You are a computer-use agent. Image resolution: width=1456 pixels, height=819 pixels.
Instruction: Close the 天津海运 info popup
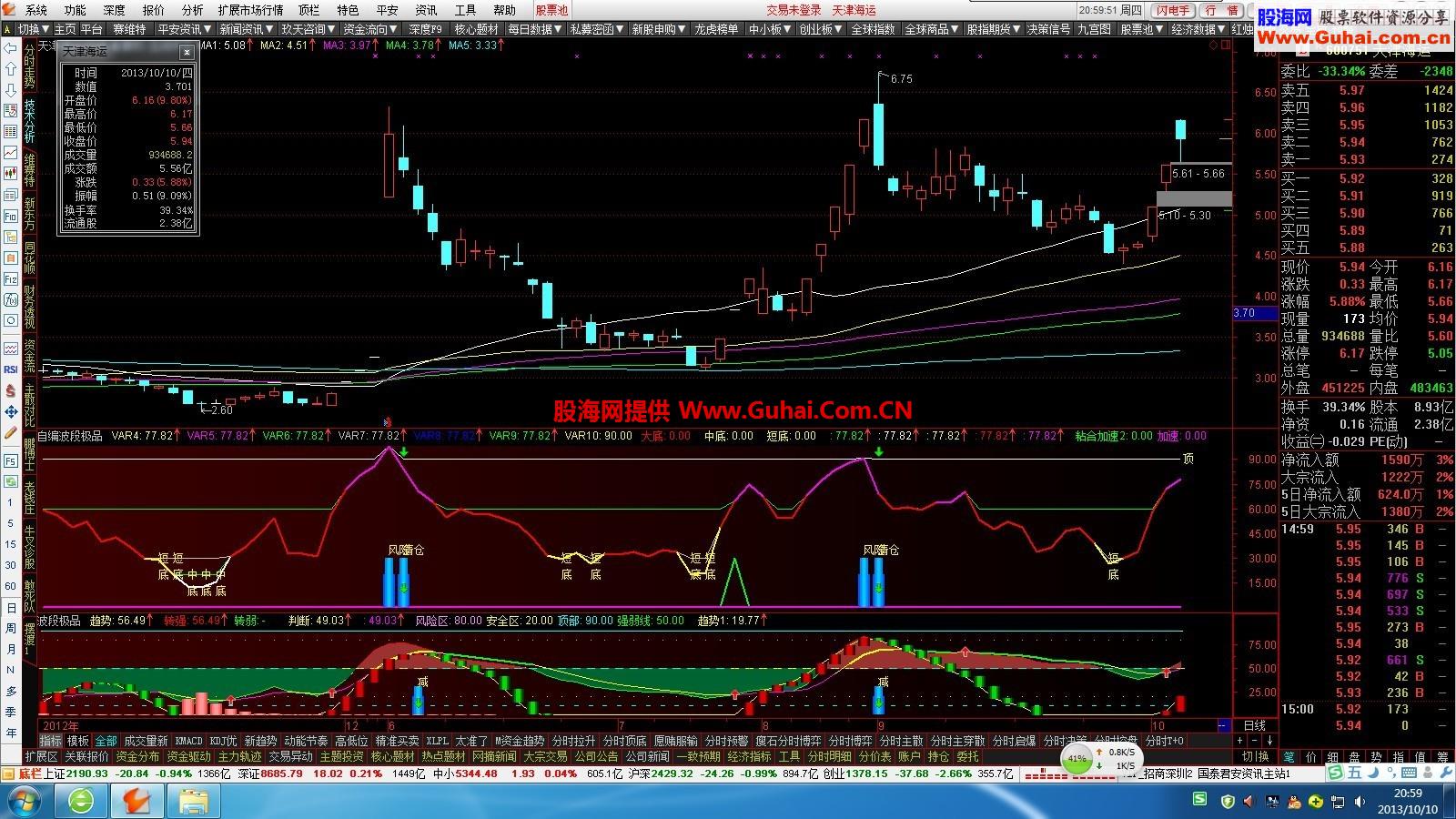187,52
